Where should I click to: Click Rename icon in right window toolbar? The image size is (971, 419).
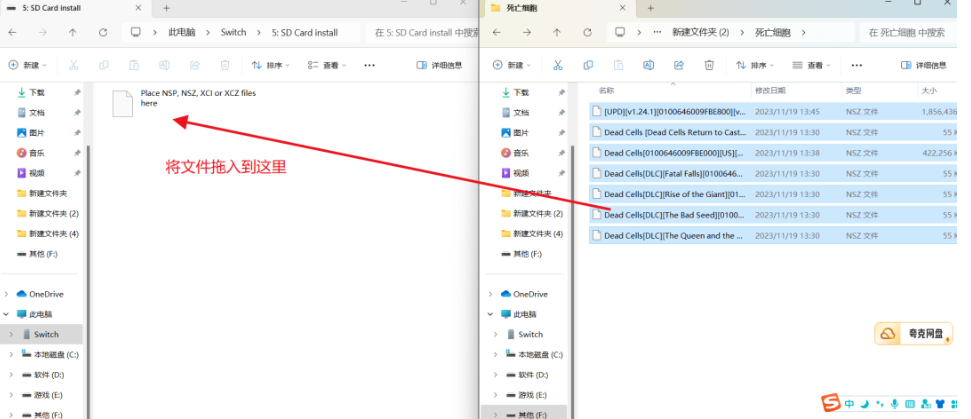pos(648,65)
